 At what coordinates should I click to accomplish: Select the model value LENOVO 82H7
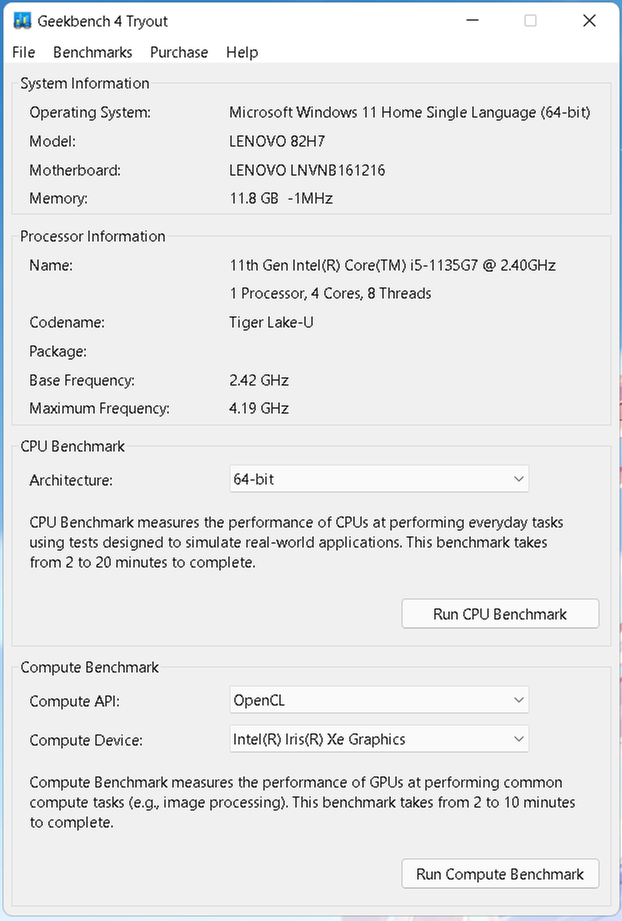pos(277,142)
